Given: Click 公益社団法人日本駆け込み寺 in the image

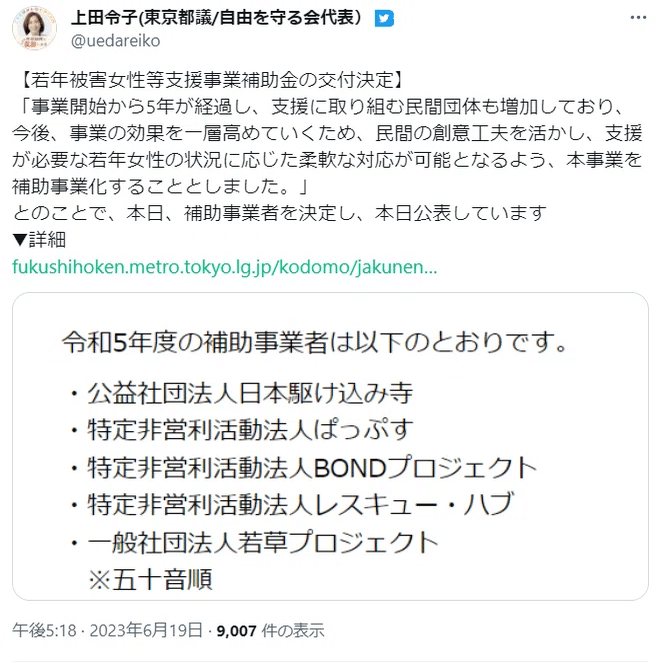Looking at the screenshot, I should coord(250,394).
